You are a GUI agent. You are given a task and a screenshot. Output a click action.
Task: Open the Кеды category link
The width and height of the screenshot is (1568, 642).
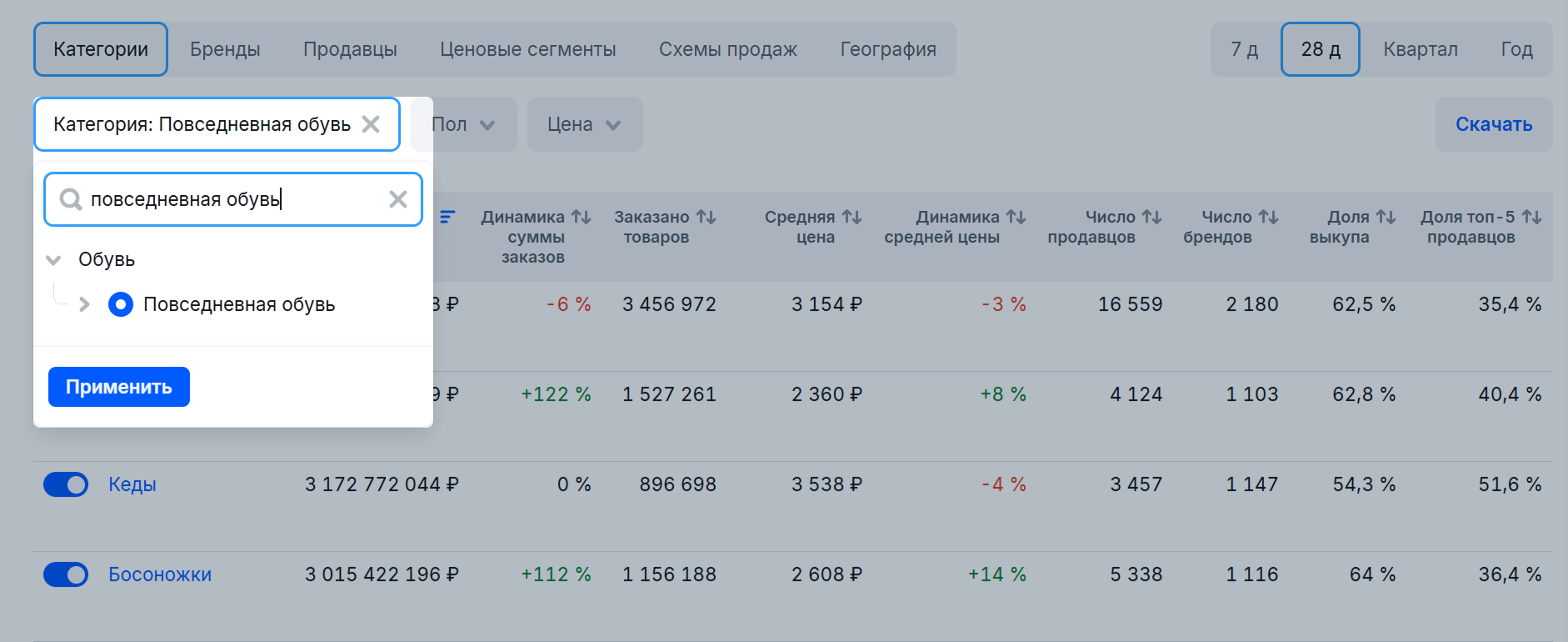(132, 484)
